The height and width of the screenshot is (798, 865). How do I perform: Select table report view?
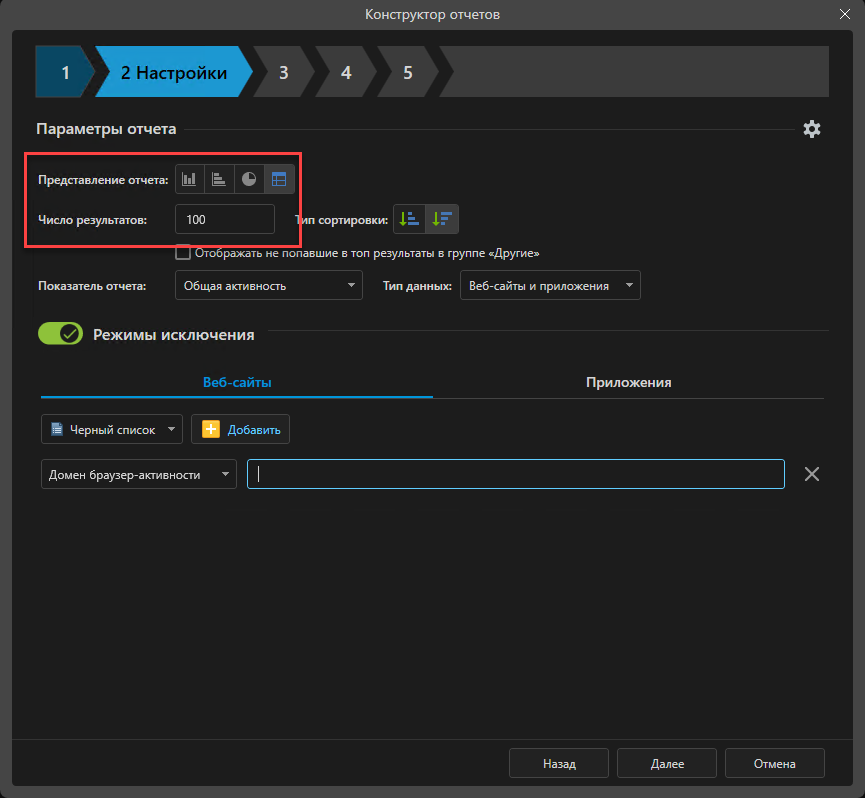279,179
